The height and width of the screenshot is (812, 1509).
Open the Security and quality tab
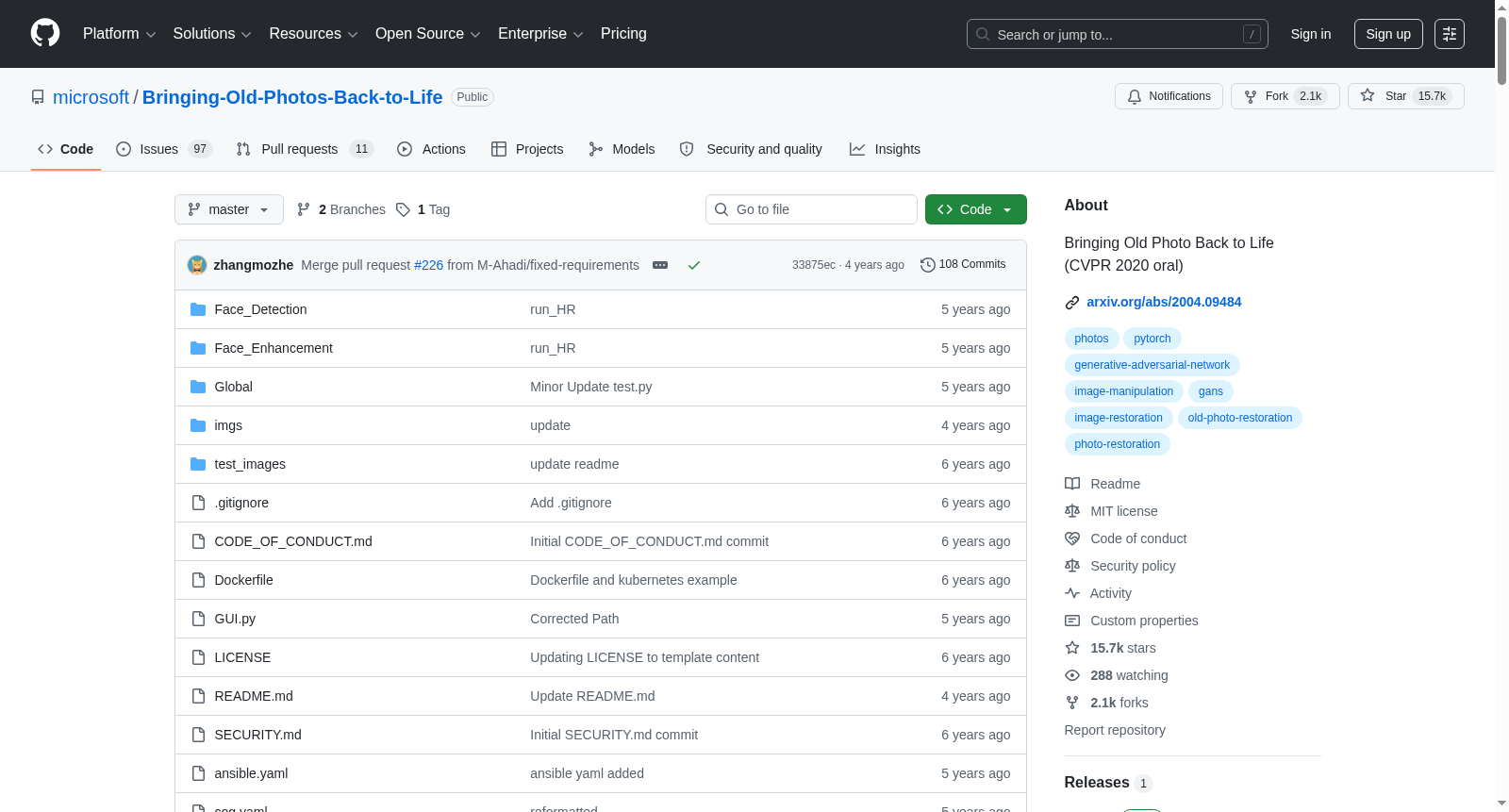click(751, 149)
